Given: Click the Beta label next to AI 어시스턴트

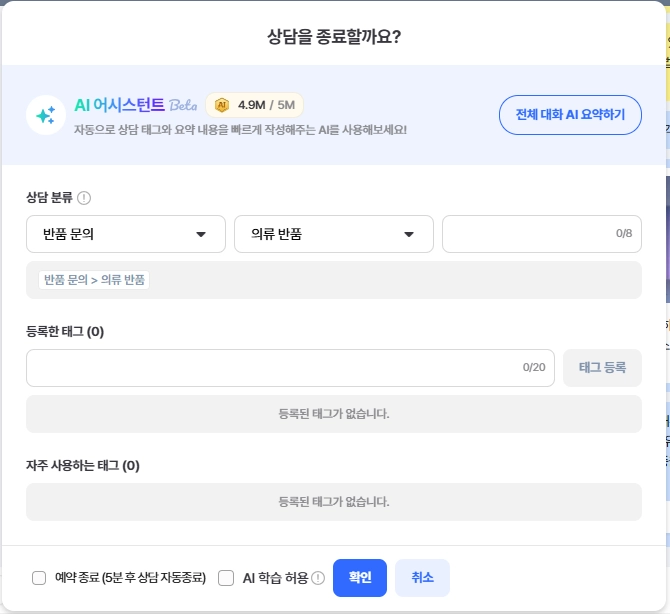Looking at the screenshot, I should coord(183,105).
